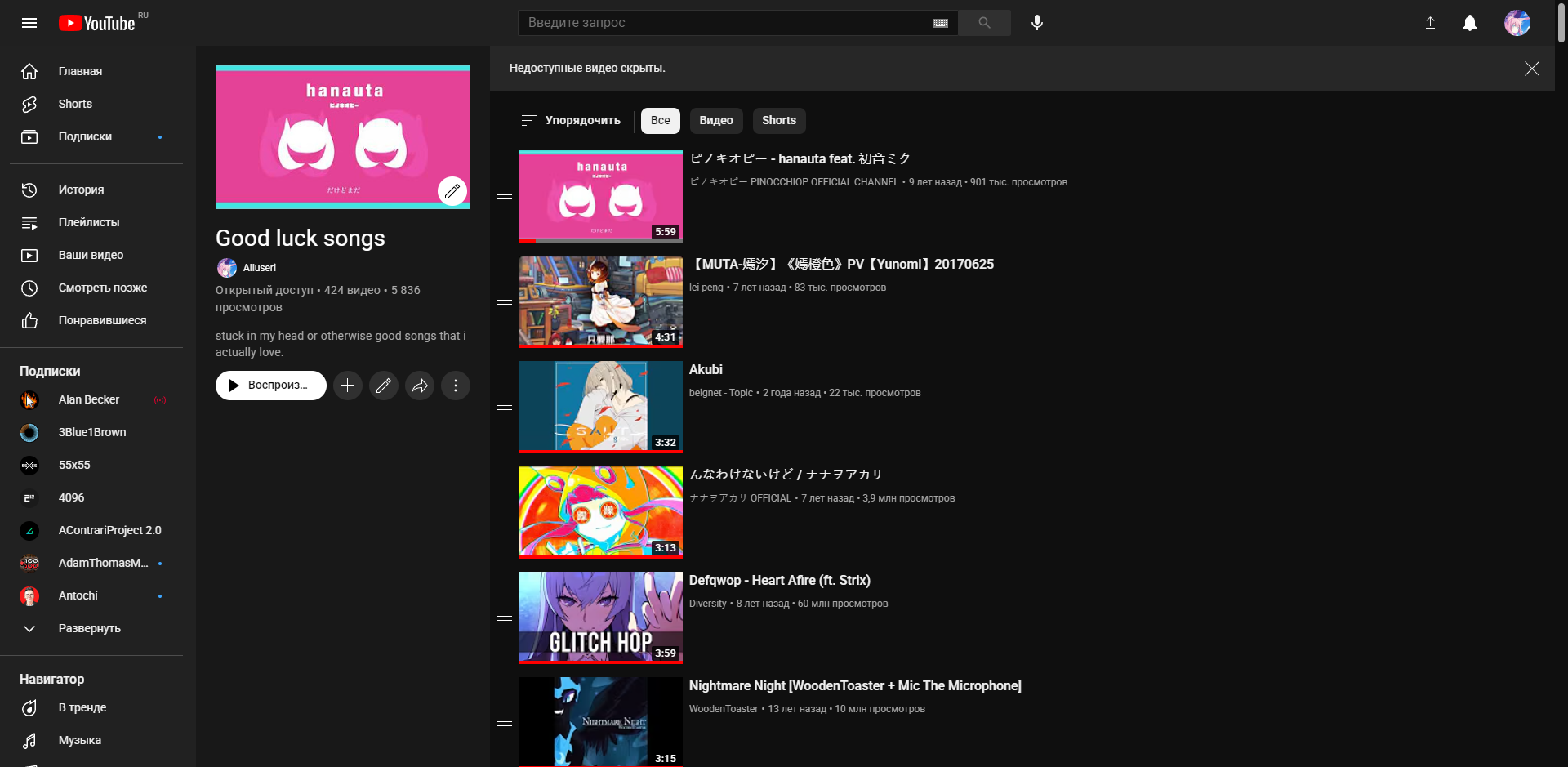1568x767 pixels.
Task: Play the Glitch Hop Heart Afire thumbnail
Action: pyautogui.click(x=601, y=618)
